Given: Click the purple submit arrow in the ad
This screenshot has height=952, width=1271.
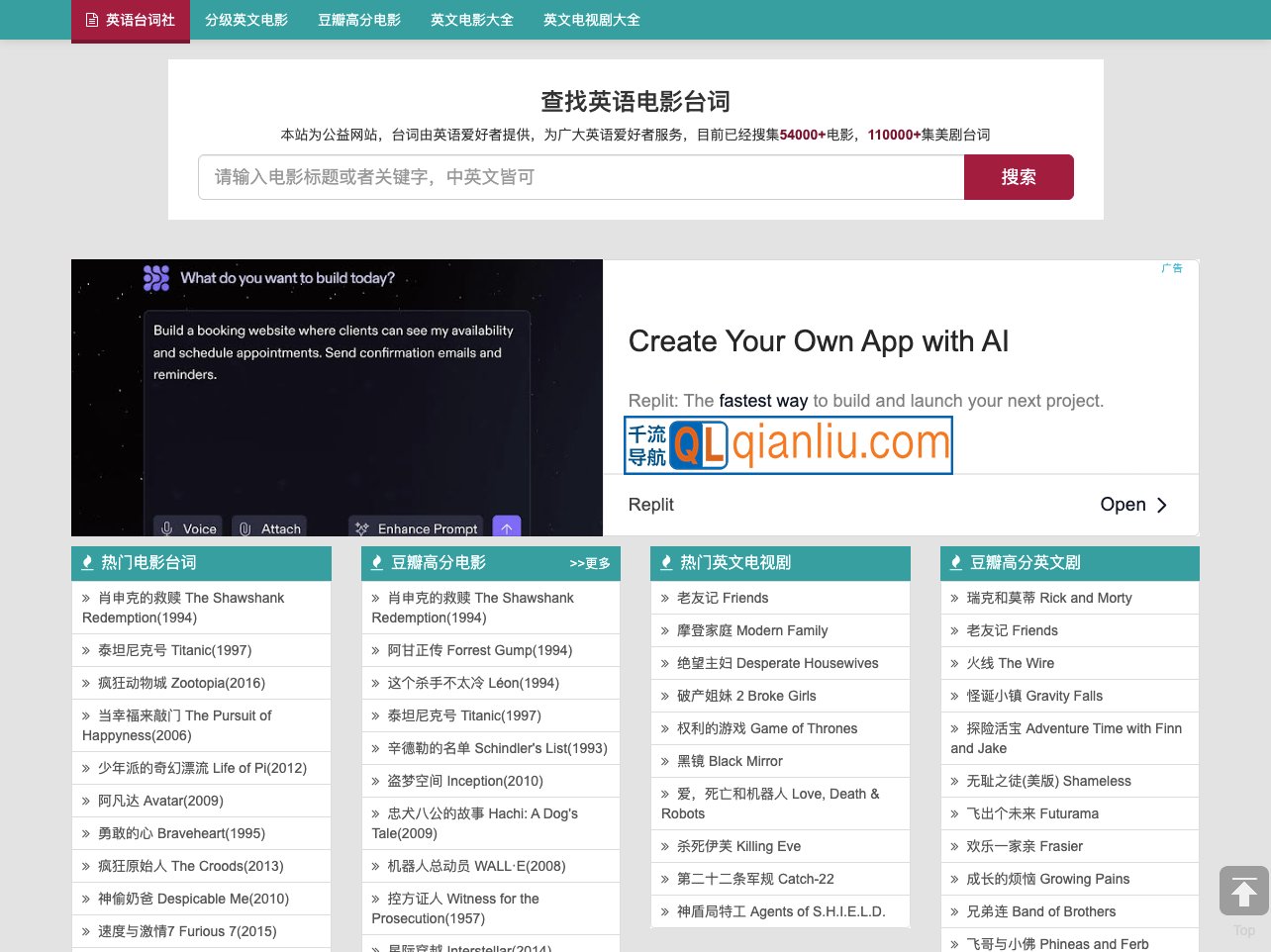Looking at the screenshot, I should coord(506,527).
